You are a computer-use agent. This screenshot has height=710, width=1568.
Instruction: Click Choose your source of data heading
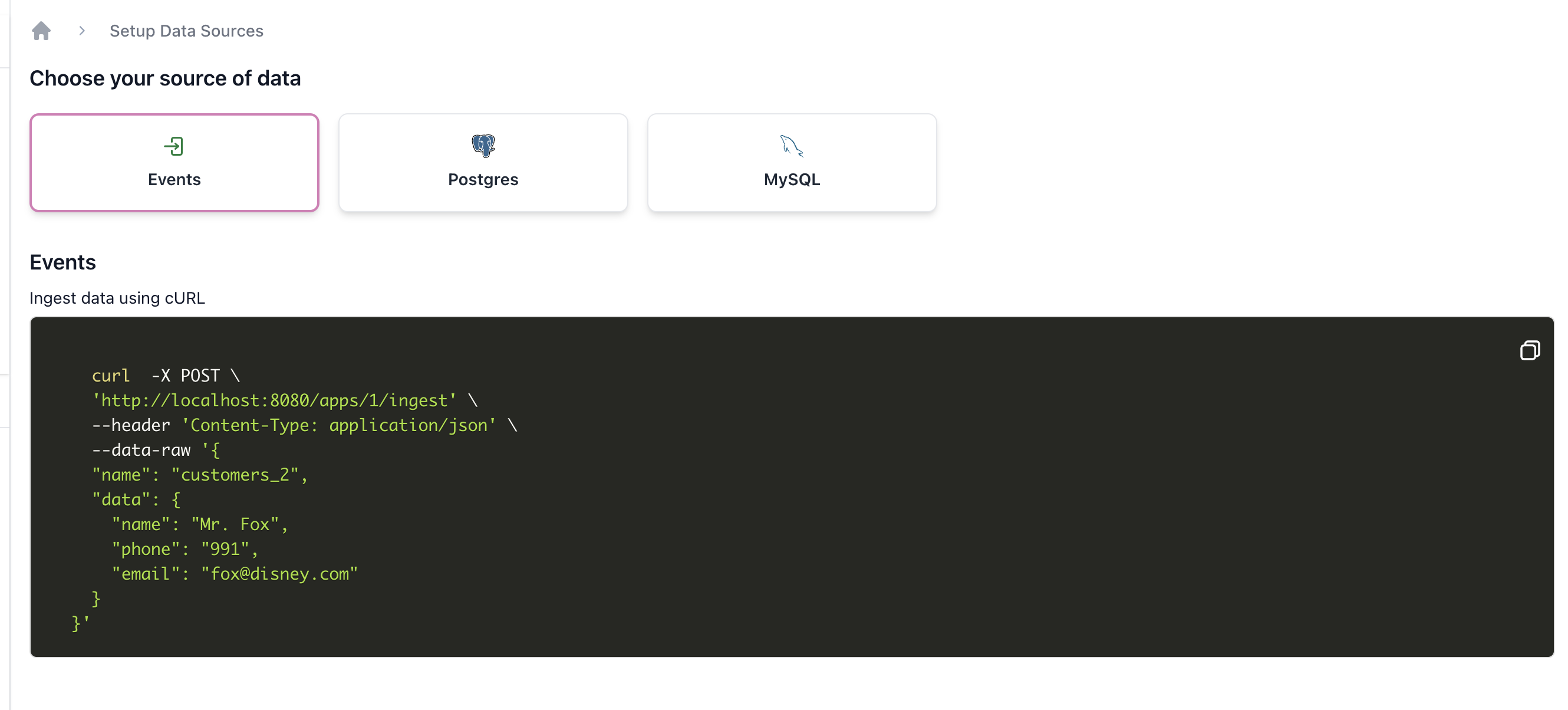click(x=165, y=78)
